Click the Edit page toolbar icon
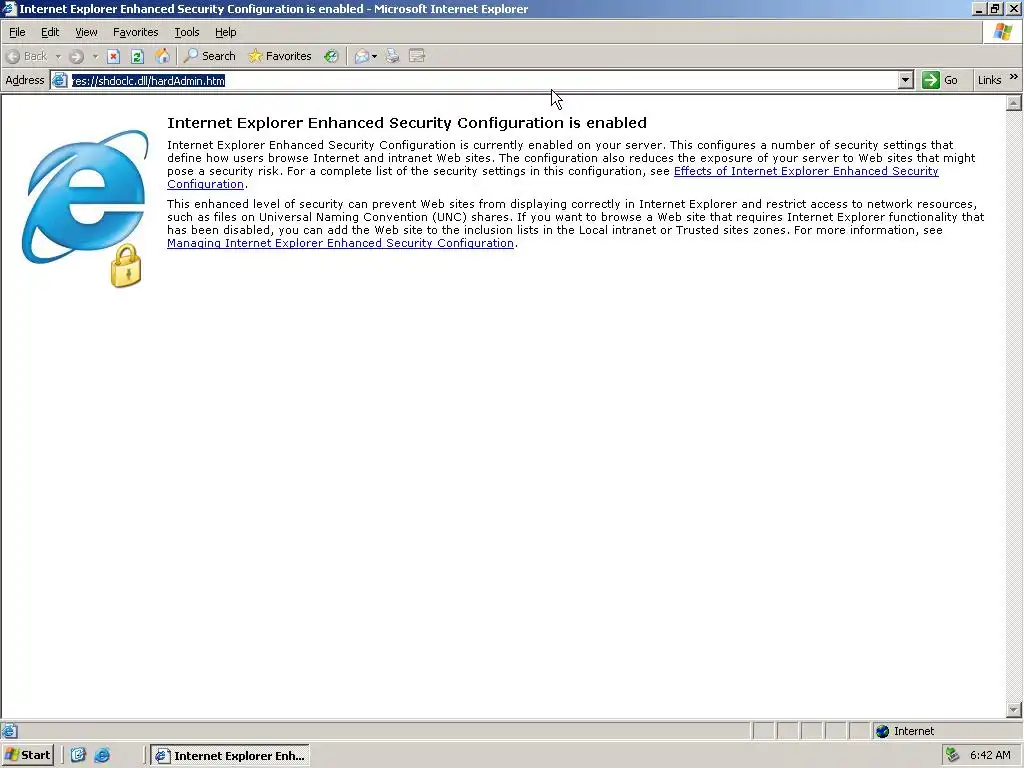Image resolution: width=1024 pixels, height=768 pixels. 417,56
